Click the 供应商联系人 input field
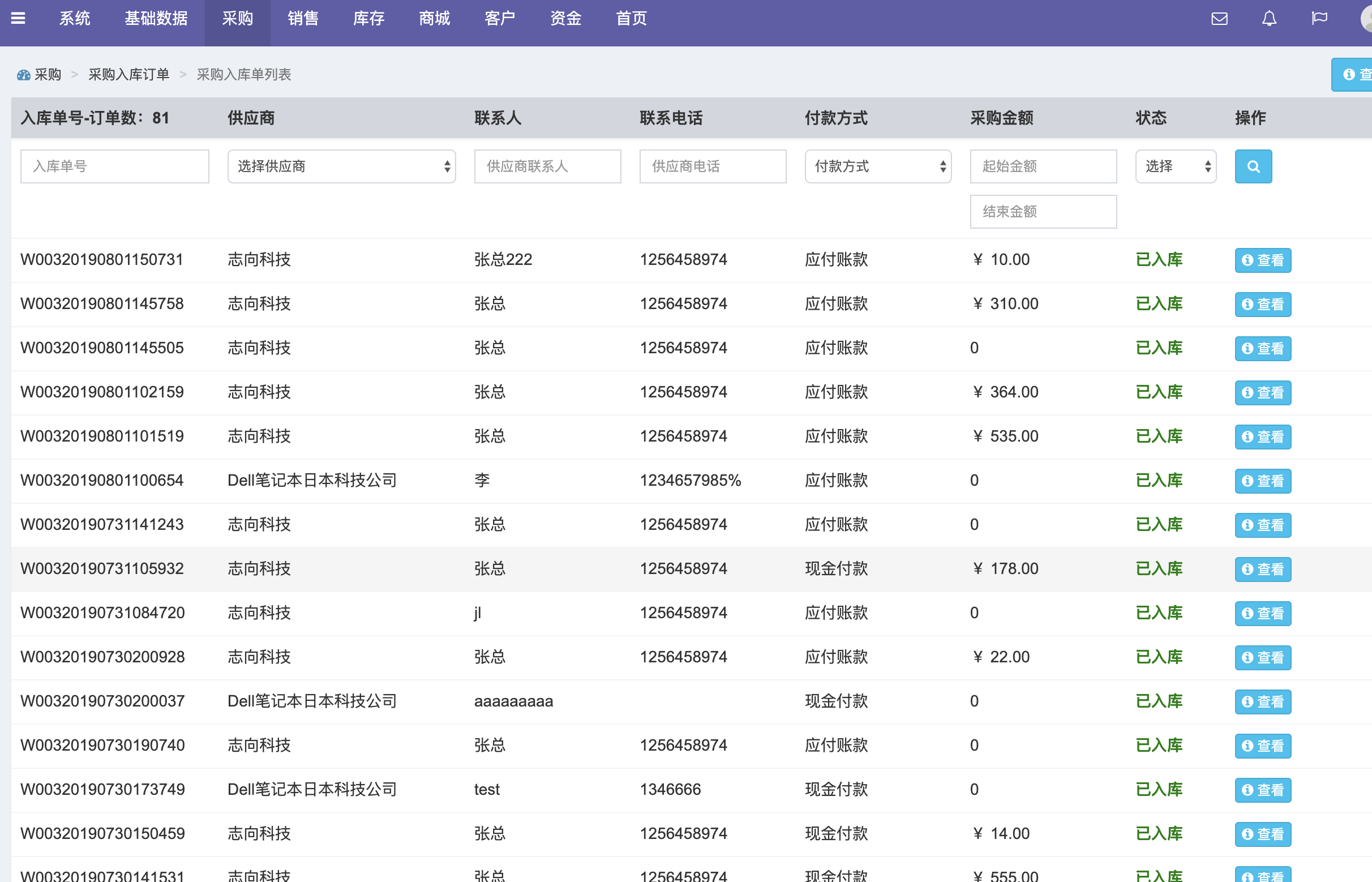1372x882 pixels. (x=547, y=166)
